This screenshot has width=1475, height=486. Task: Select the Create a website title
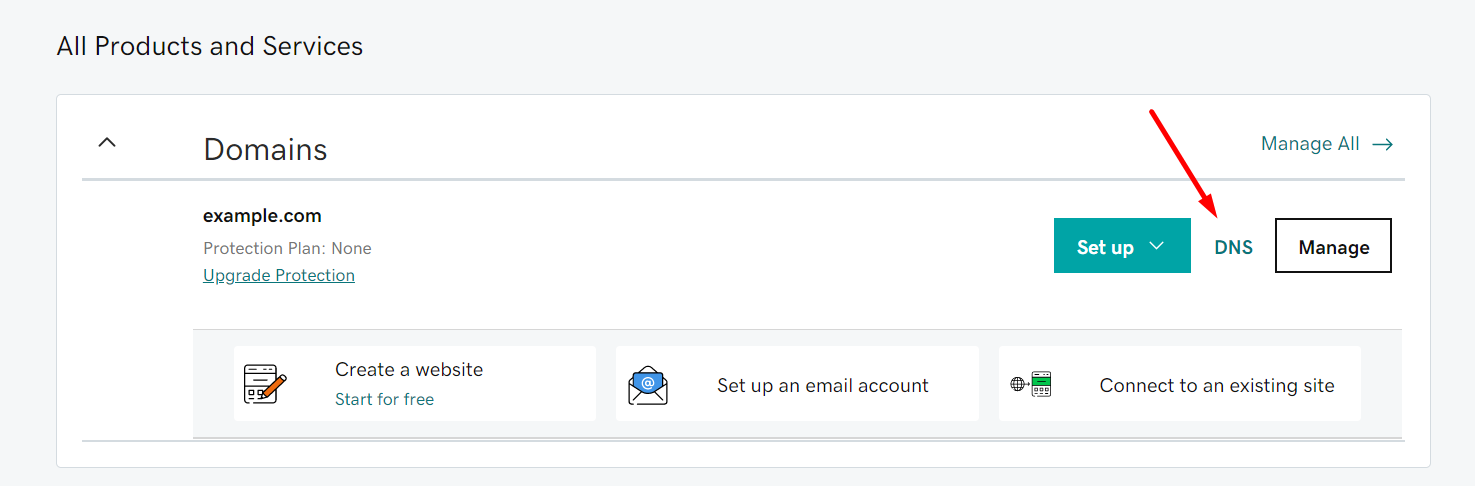pyautogui.click(x=409, y=369)
